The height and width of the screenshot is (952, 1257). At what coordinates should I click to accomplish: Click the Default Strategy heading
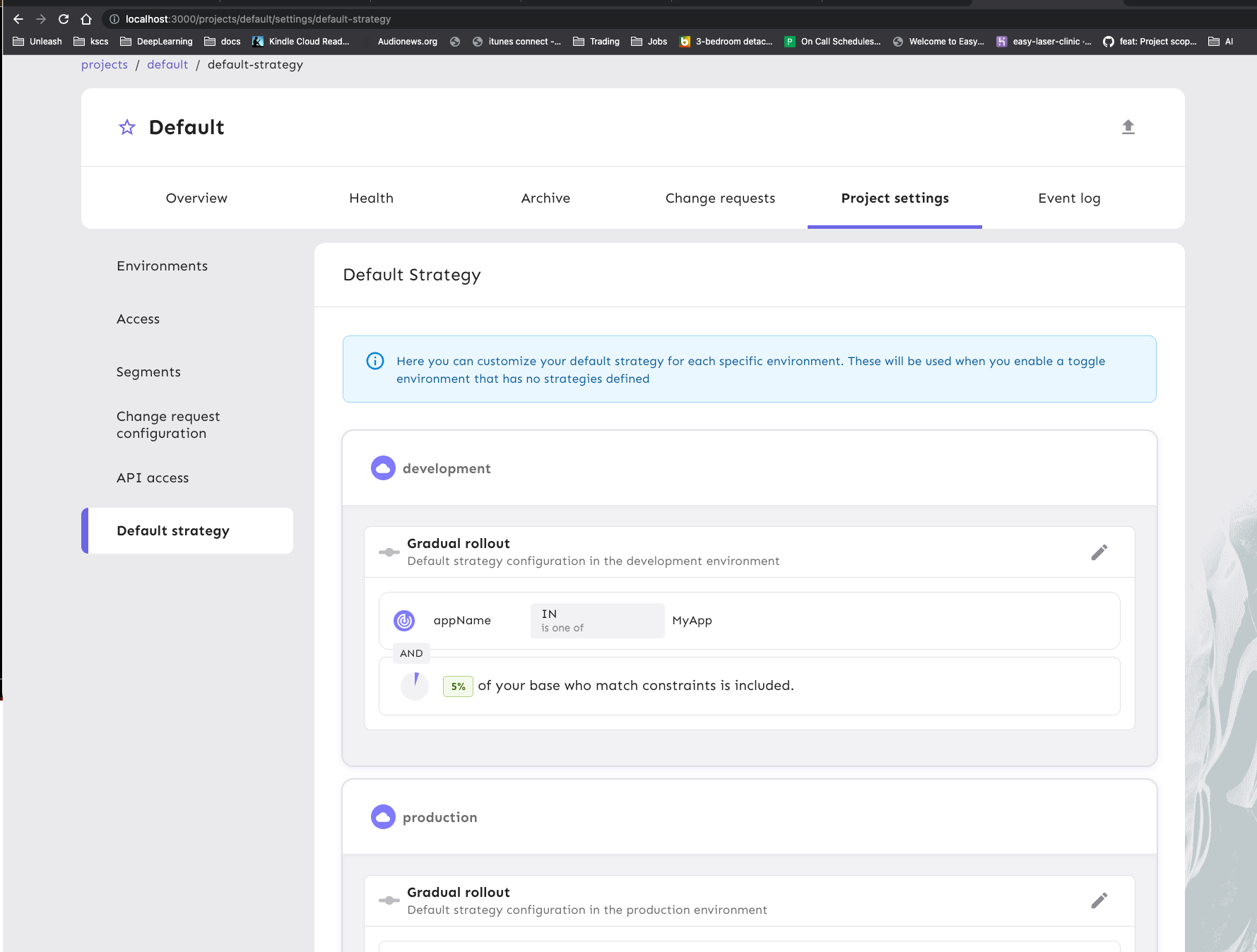click(412, 275)
